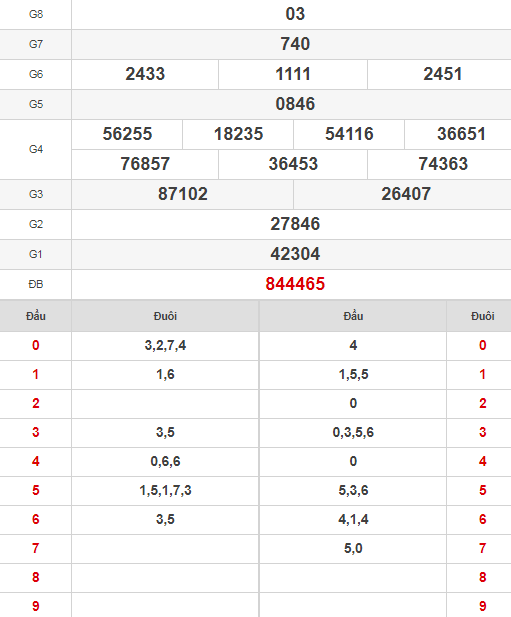
Task: Click G6 result 2451
Action: 443,74
